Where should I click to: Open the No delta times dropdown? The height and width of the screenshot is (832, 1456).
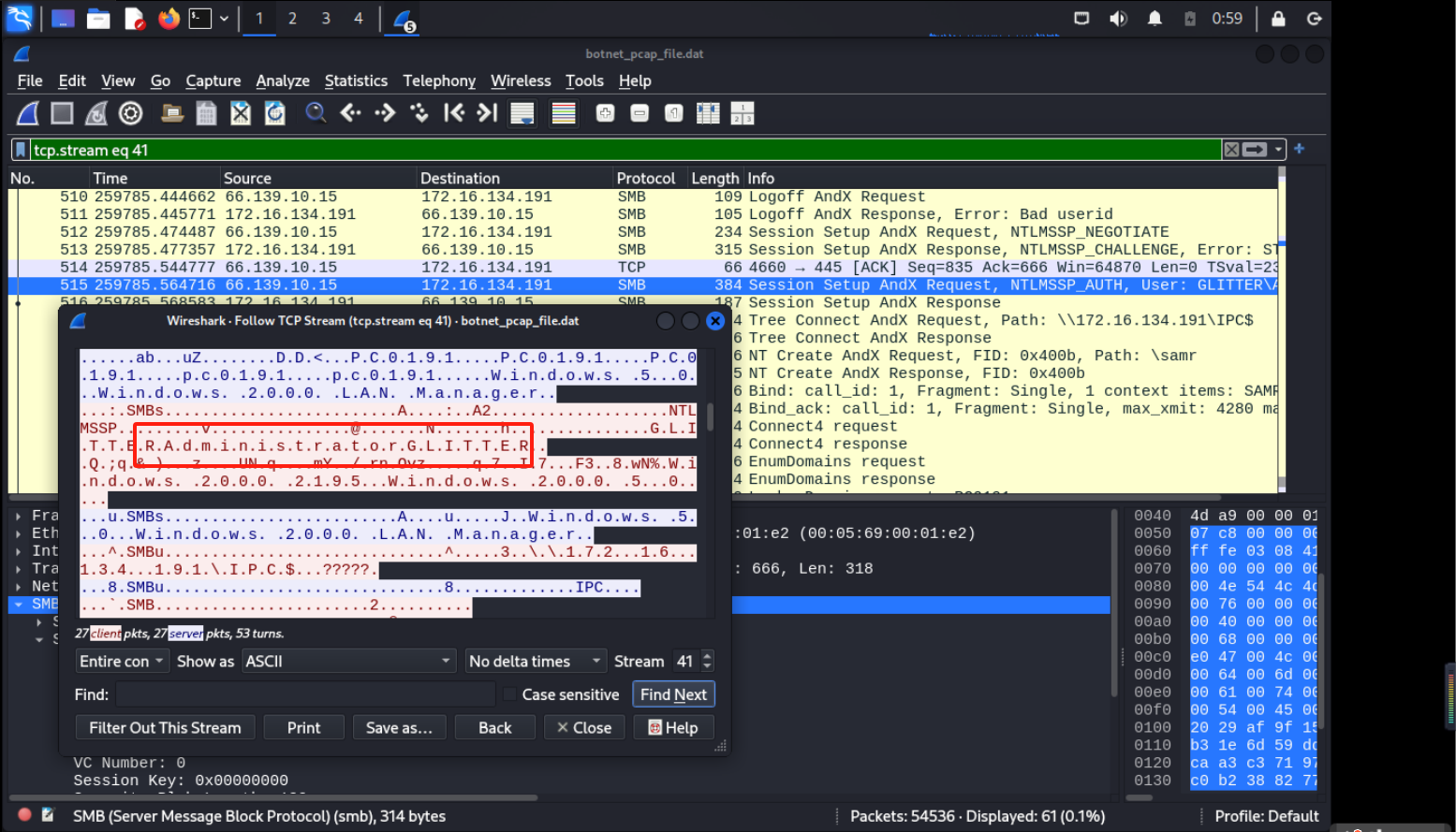point(536,661)
